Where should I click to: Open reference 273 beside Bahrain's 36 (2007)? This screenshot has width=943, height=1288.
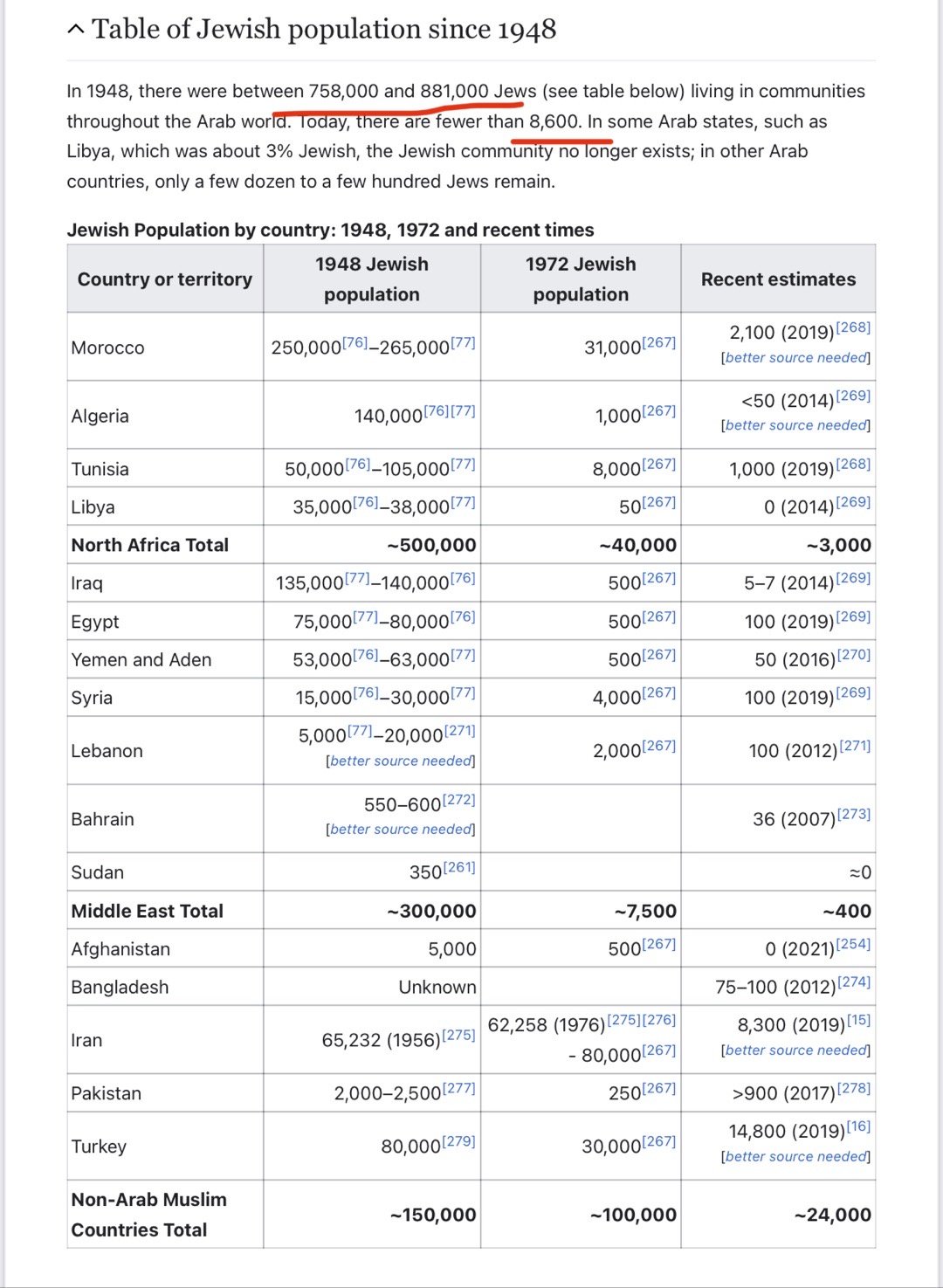click(853, 814)
